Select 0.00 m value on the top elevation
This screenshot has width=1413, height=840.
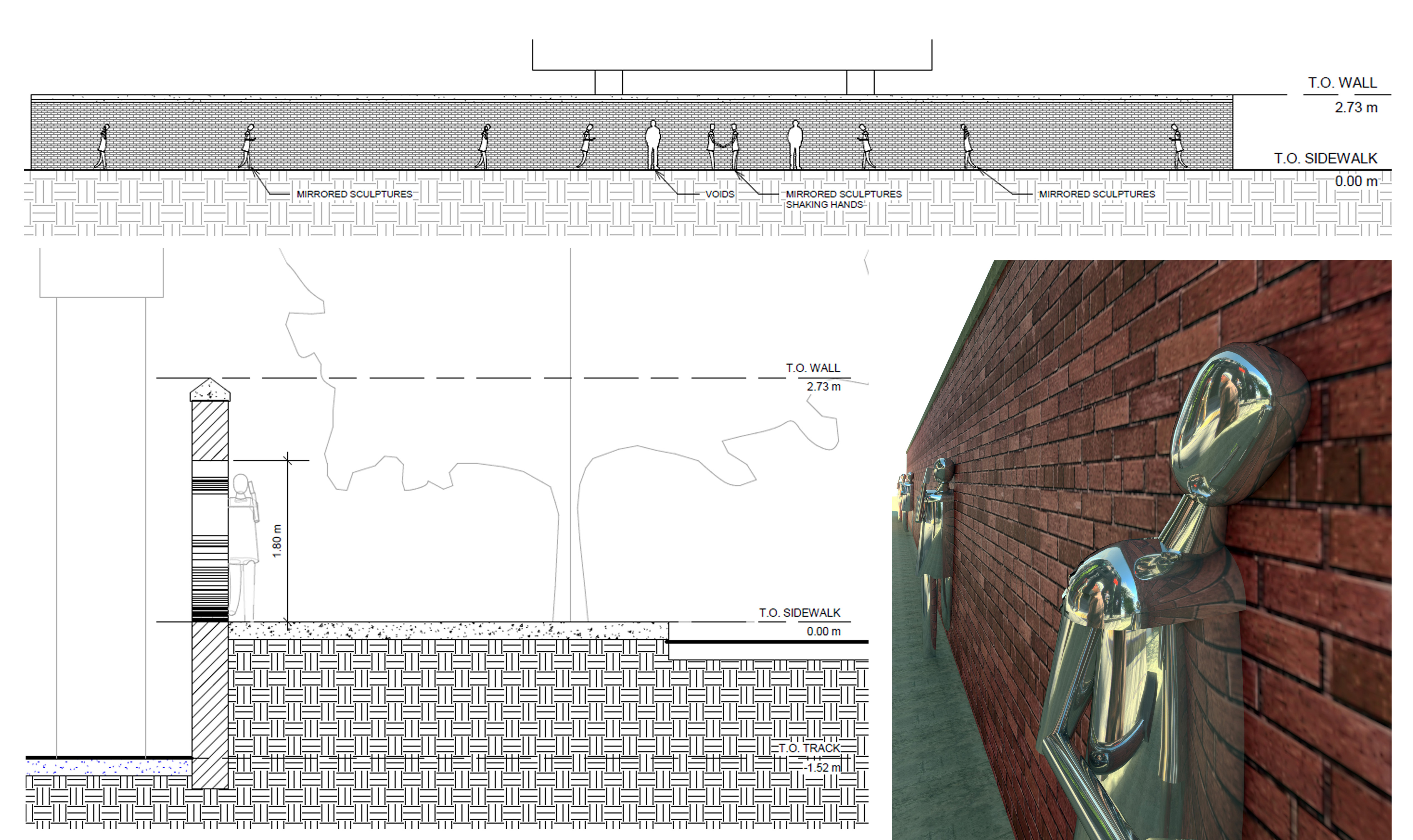(1356, 182)
